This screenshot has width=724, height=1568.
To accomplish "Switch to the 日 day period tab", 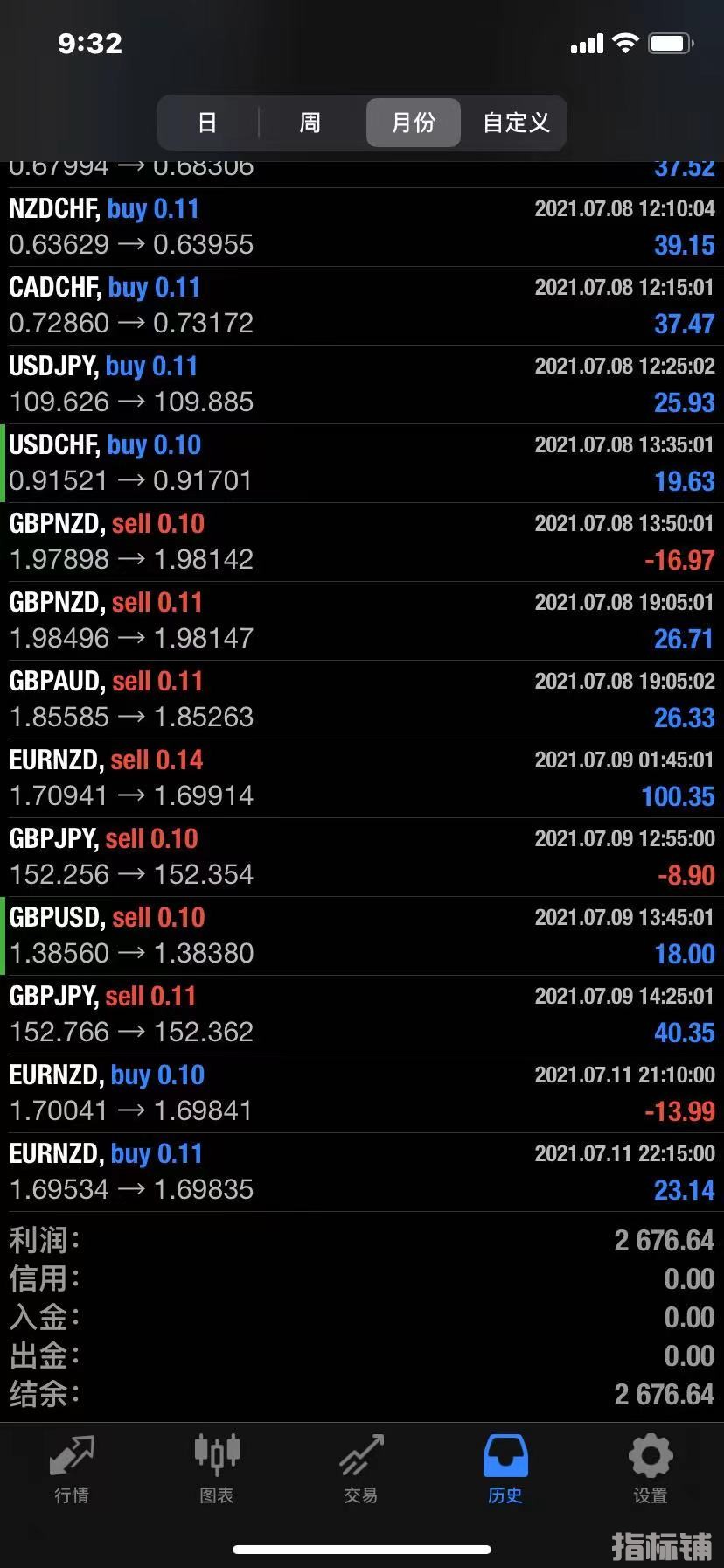I will (x=207, y=122).
